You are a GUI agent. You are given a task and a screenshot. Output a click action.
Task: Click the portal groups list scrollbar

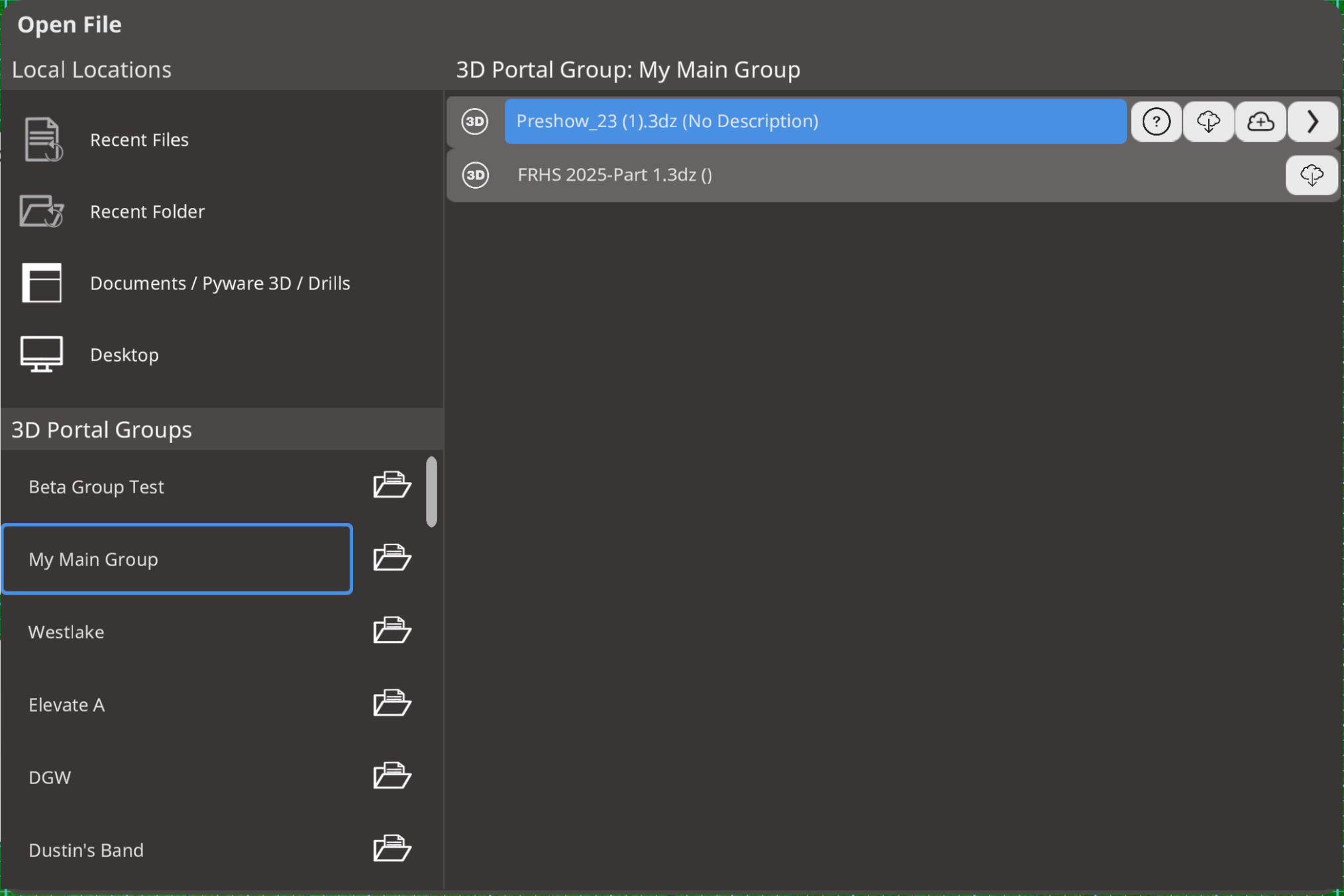(431, 491)
